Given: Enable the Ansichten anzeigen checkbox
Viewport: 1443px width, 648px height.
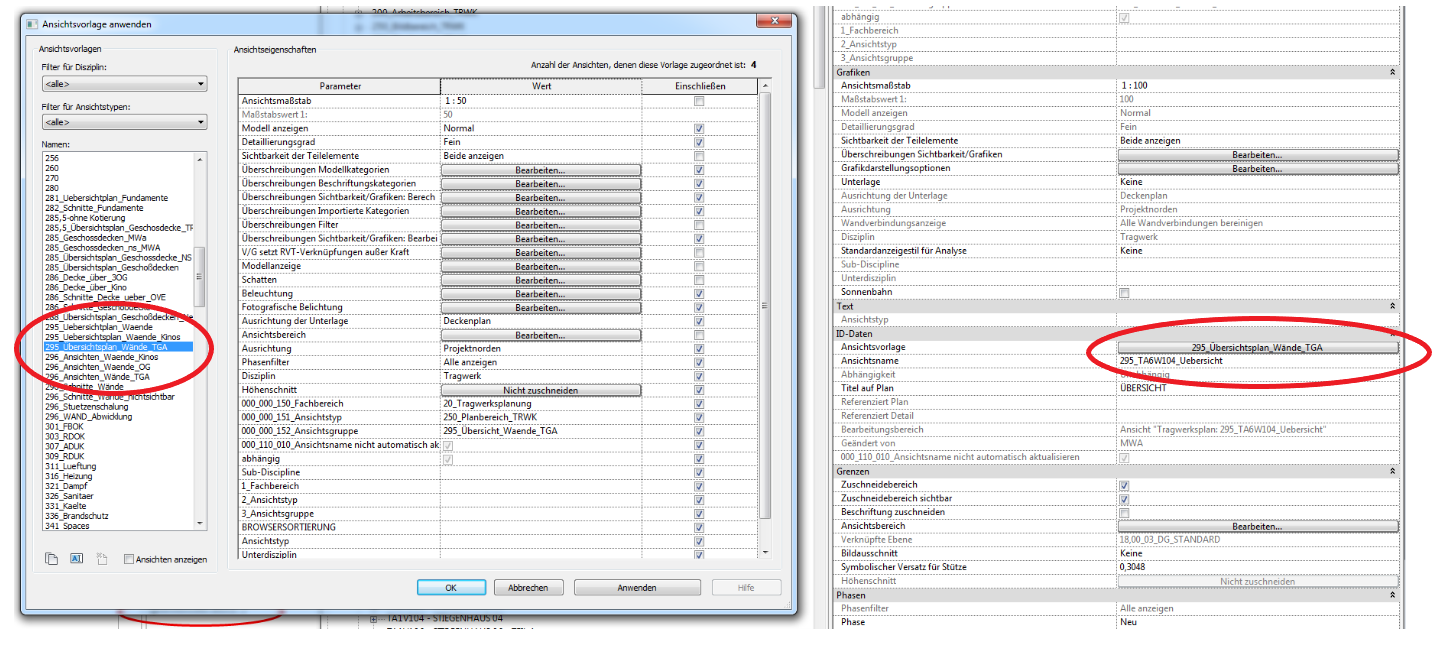Looking at the screenshot, I should pos(129,559).
